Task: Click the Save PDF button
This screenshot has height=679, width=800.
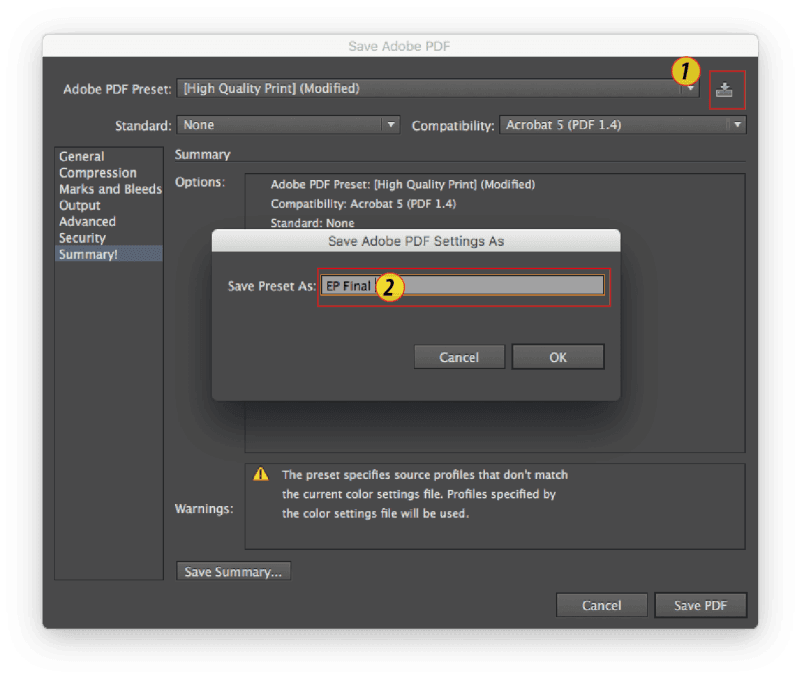Action: click(x=700, y=605)
